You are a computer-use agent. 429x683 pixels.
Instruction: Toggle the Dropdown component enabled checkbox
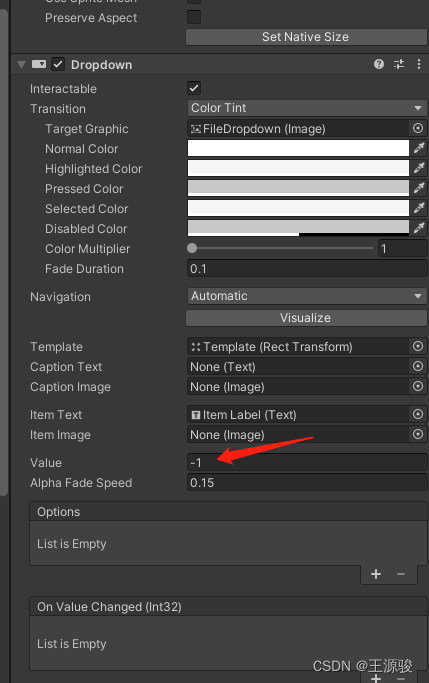58,64
